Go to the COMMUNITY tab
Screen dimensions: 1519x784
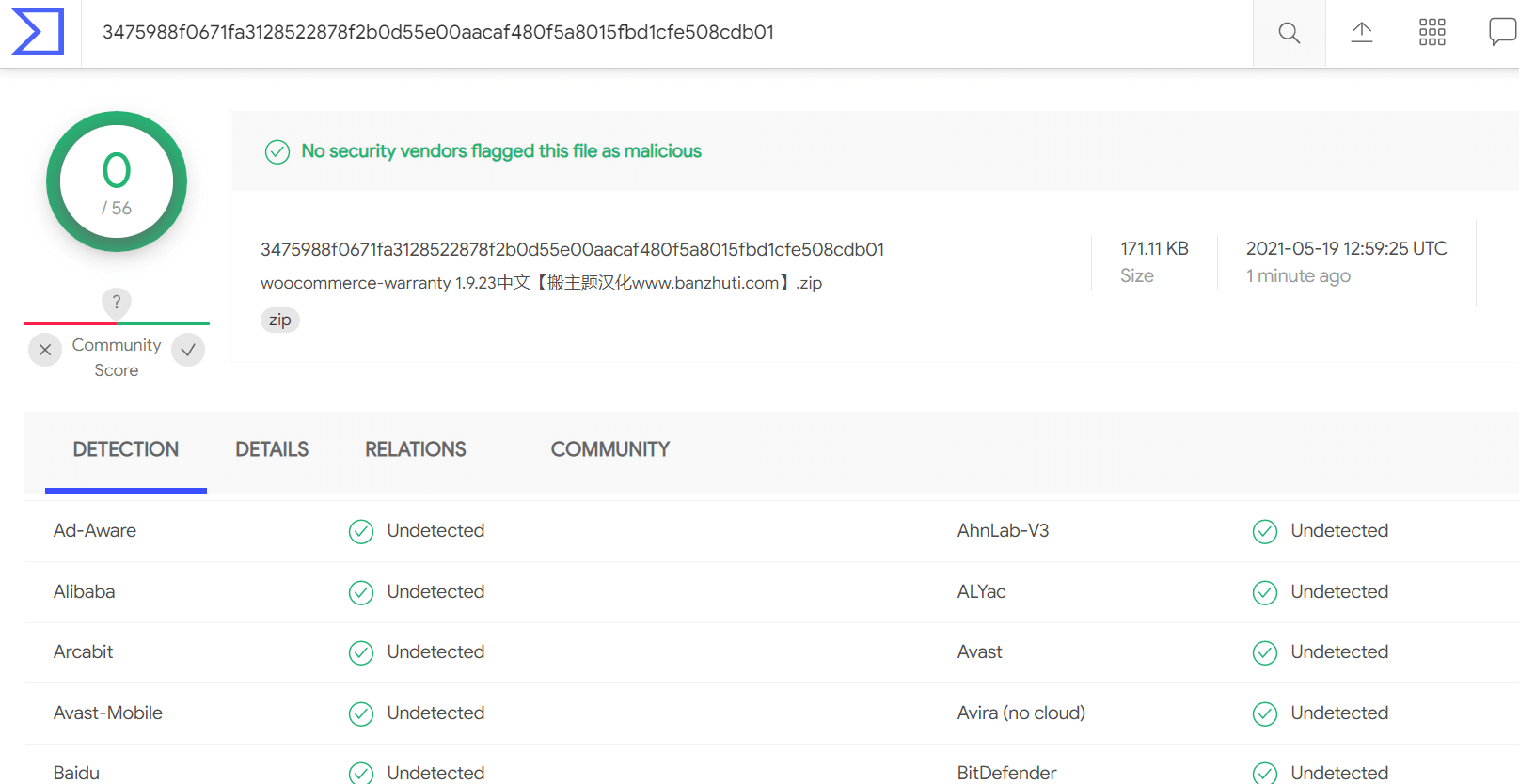click(x=610, y=449)
